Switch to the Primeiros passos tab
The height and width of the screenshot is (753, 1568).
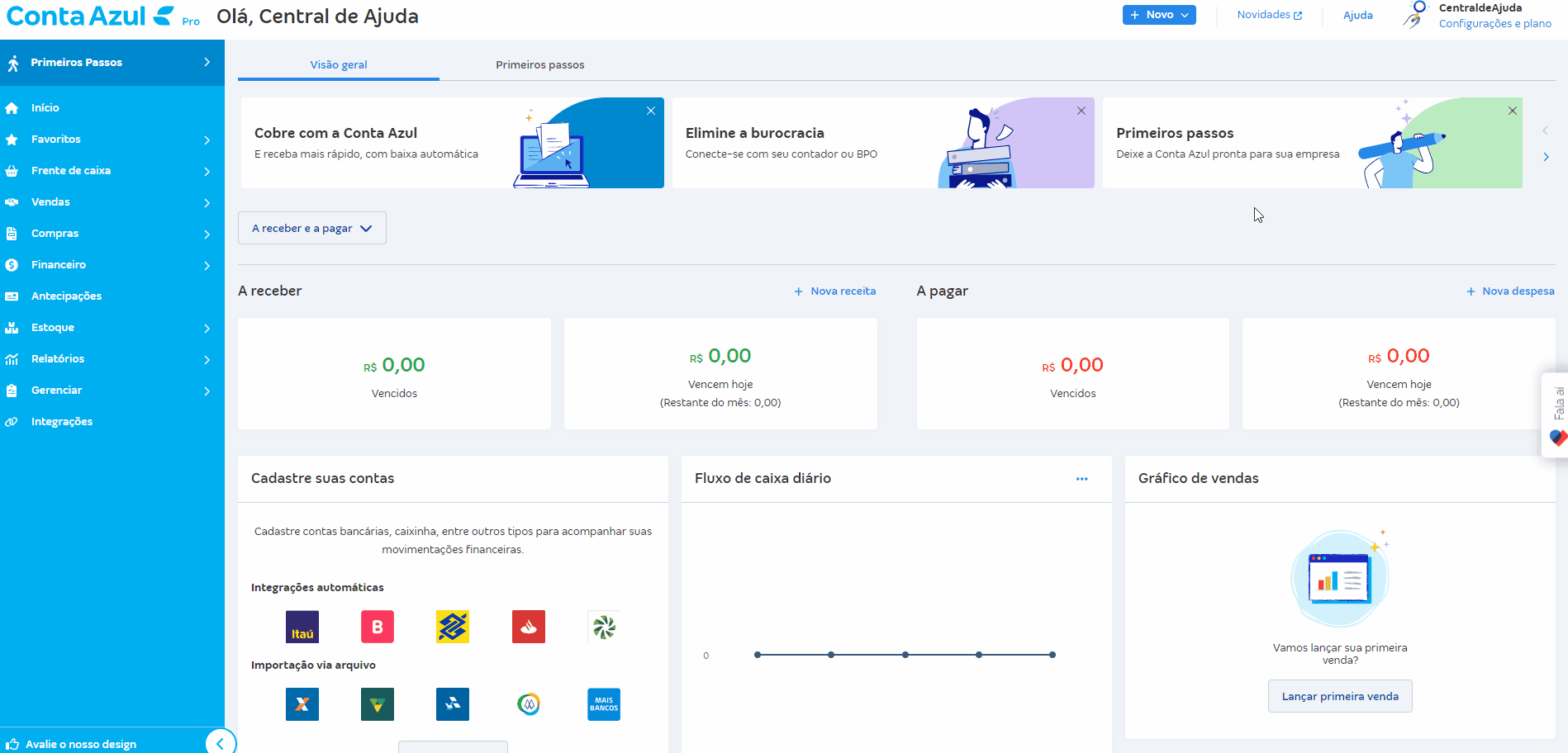(539, 64)
